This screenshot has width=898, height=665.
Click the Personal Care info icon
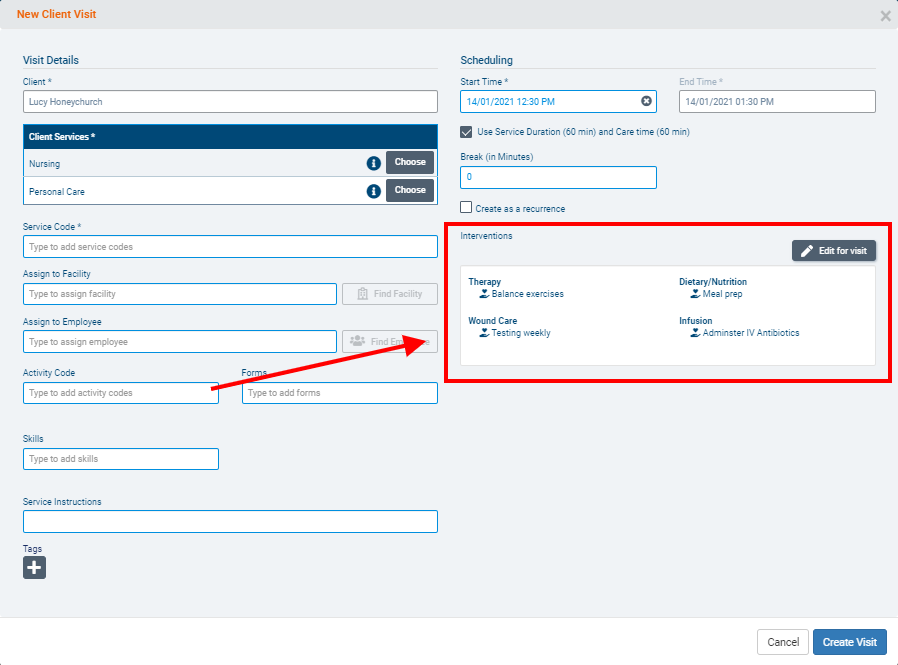(x=373, y=191)
